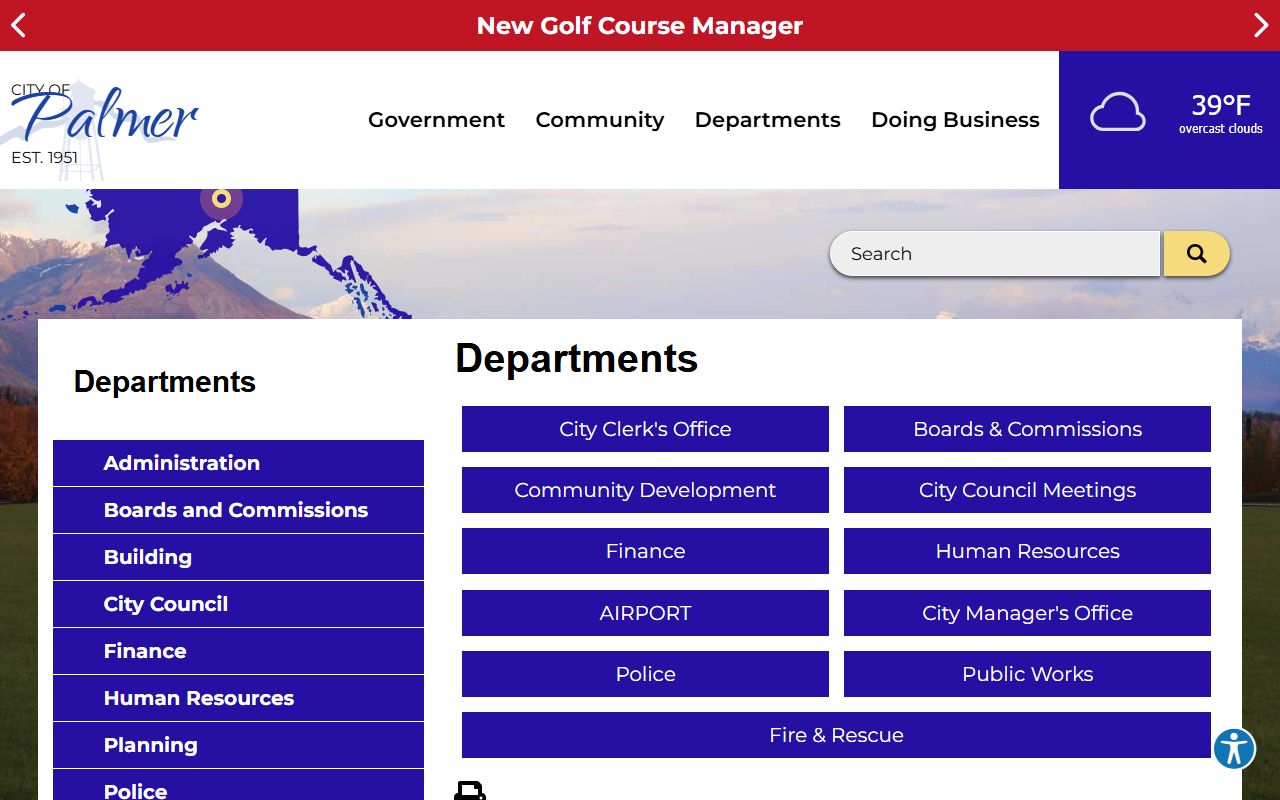Open Human Resources button in main grid
The height and width of the screenshot is (800, 1280).
tap(1027, 551)
